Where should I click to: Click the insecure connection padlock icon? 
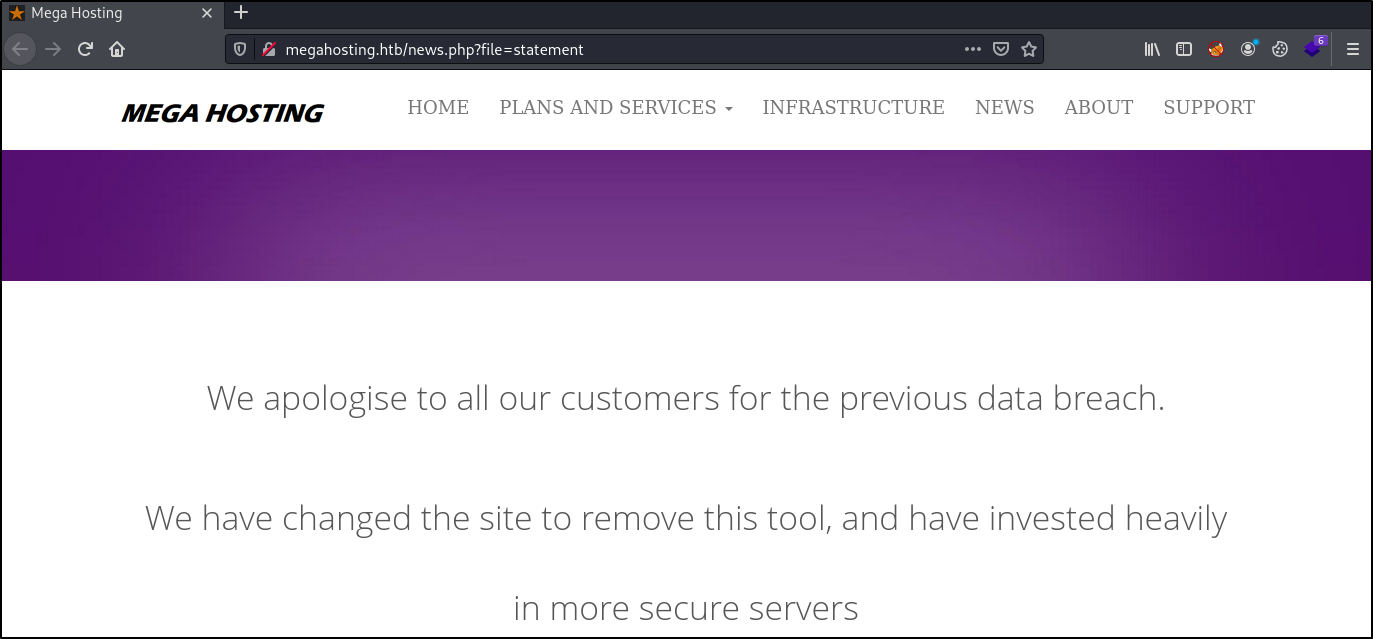pos(268,48)
